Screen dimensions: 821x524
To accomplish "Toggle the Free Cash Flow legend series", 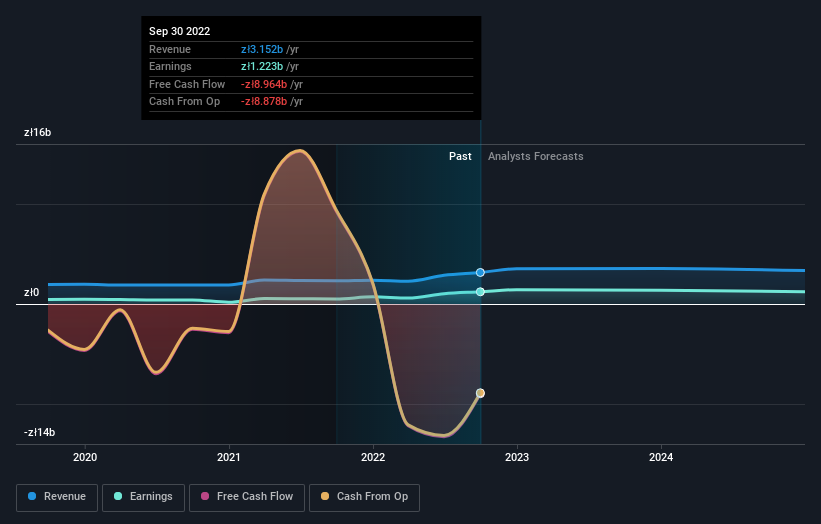I will (247, 497).
